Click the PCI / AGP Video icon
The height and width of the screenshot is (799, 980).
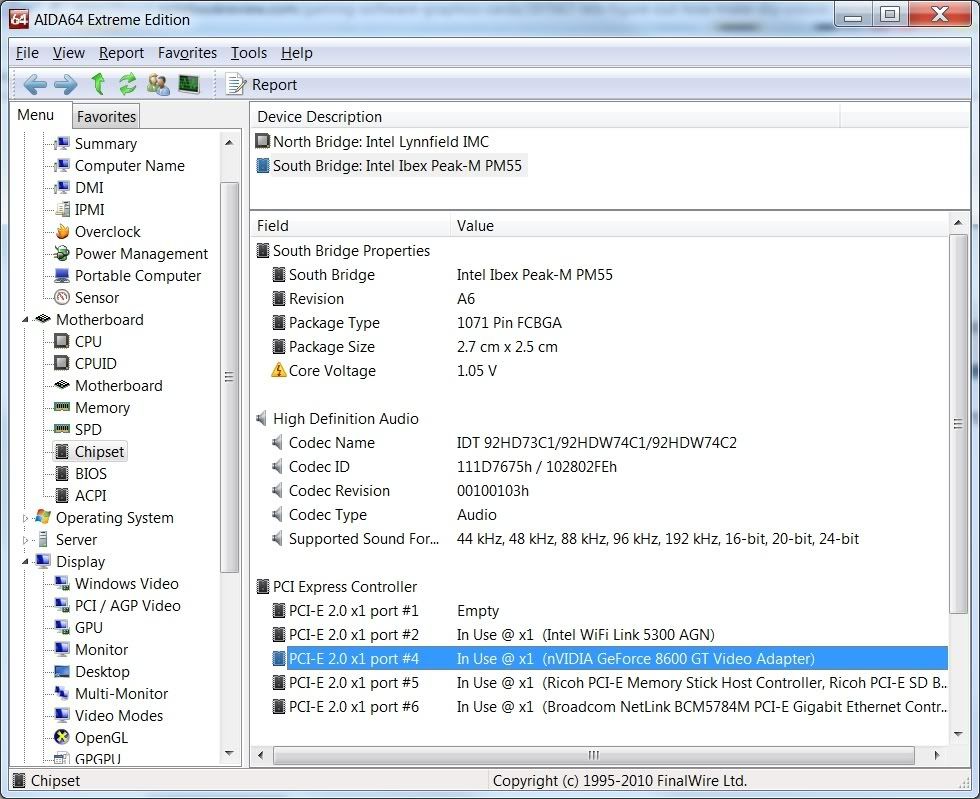coord(62,605)
